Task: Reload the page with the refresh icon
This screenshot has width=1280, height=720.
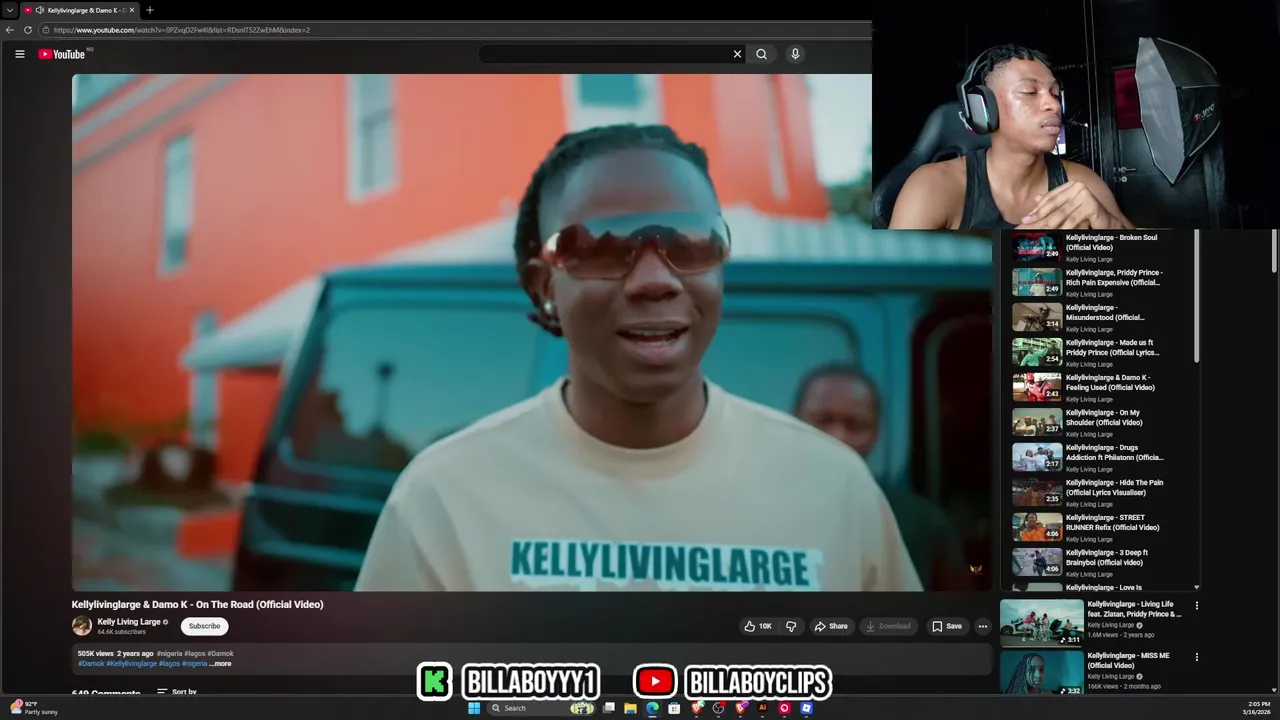Action: click(x=28, y=30)
